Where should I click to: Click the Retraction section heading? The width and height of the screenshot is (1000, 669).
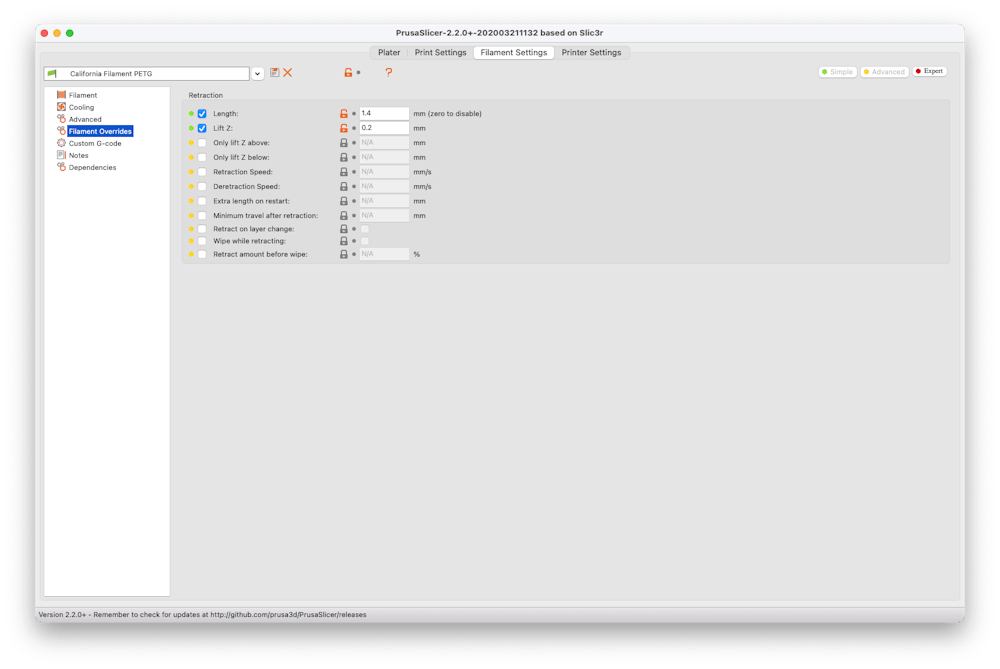[205, 95]
